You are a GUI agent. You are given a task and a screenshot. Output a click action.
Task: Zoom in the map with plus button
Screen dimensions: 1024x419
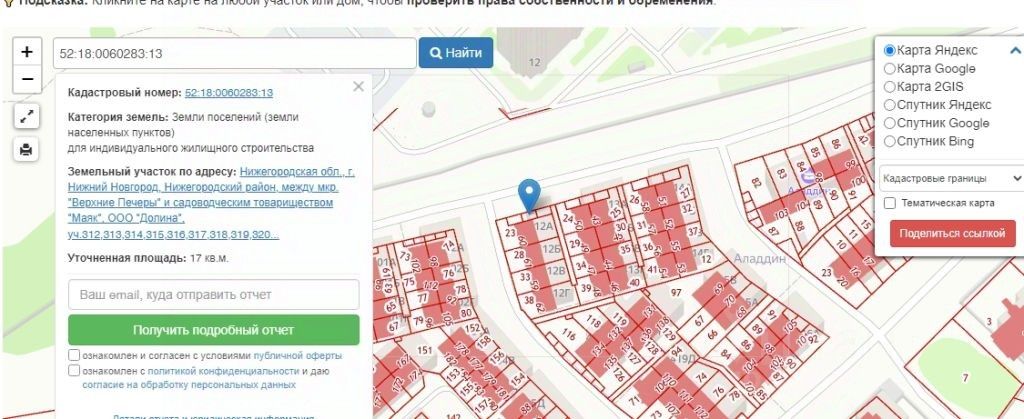coord(27,52)
